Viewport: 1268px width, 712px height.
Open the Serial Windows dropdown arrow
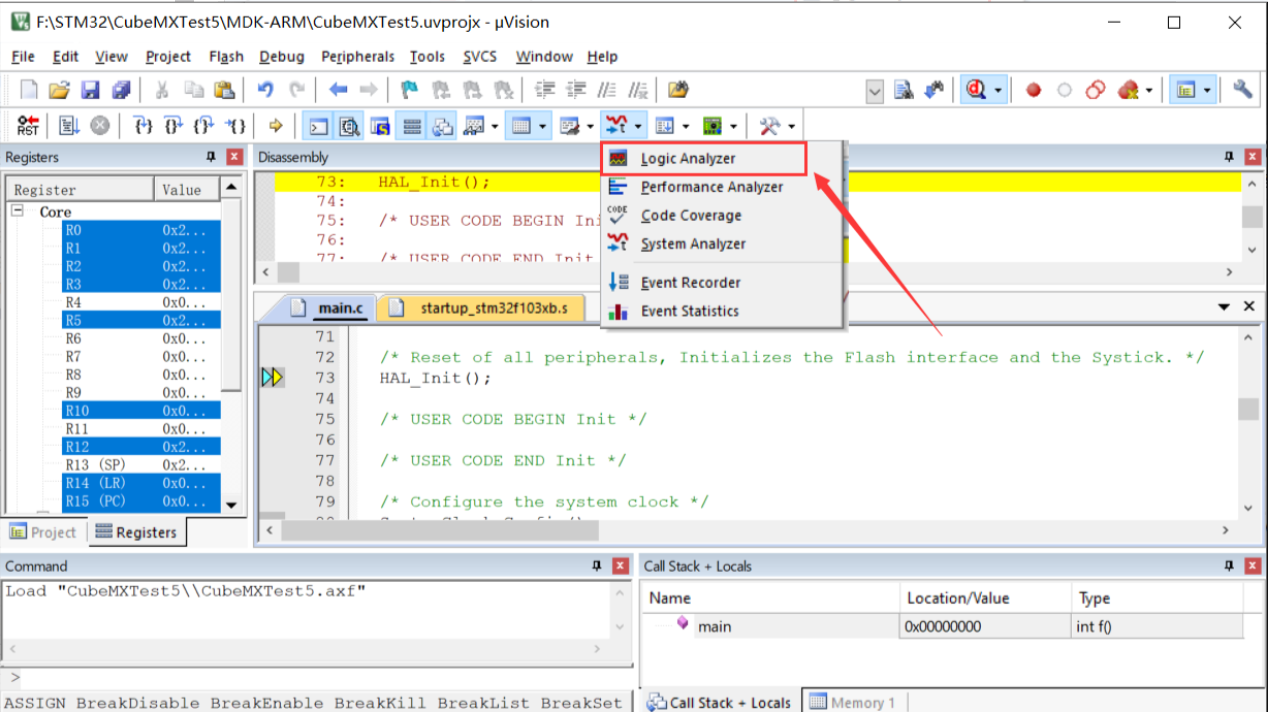click(591, 126)
